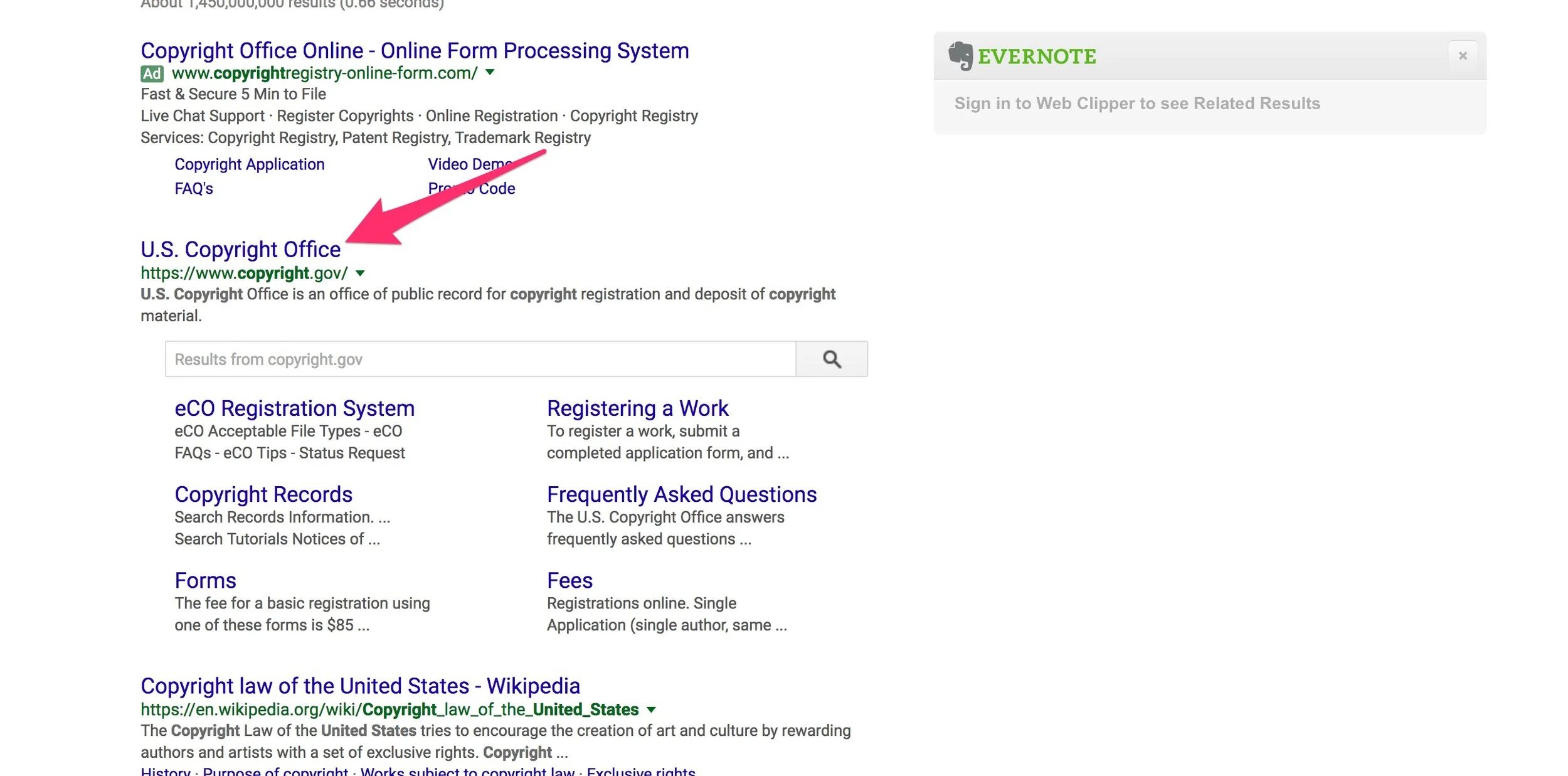The height and width of the screenshot is (776, 1568).
Task: Expand dropdown arrow next to Wikipedia URL
Action: click(651, 710)
